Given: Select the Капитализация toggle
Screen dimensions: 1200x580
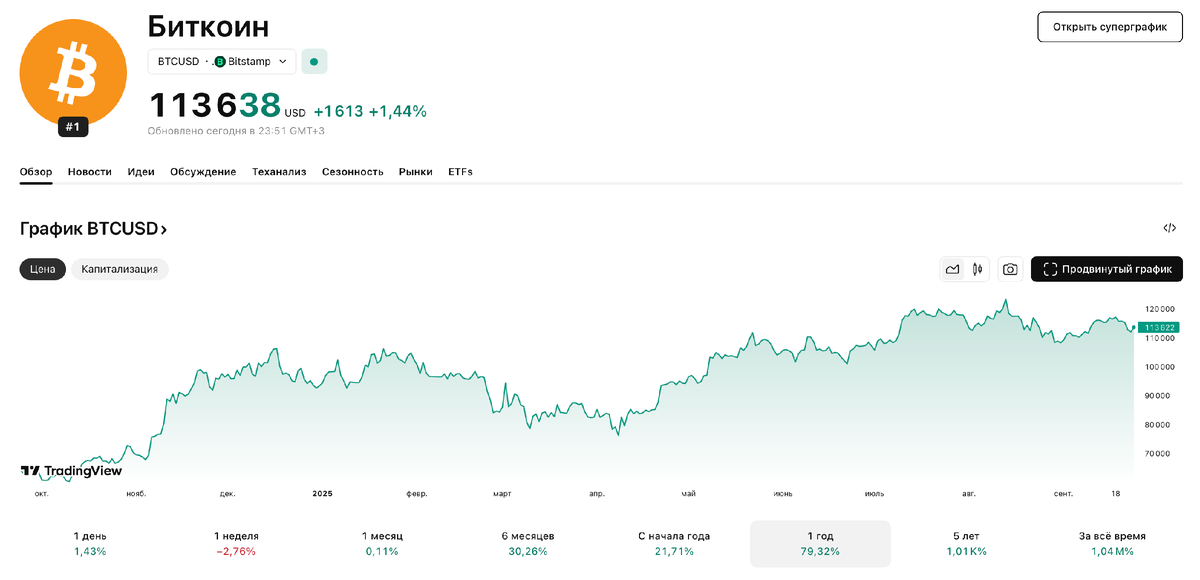Looking at the screenshot, I should pyautogui.click(x=119, y=269).
